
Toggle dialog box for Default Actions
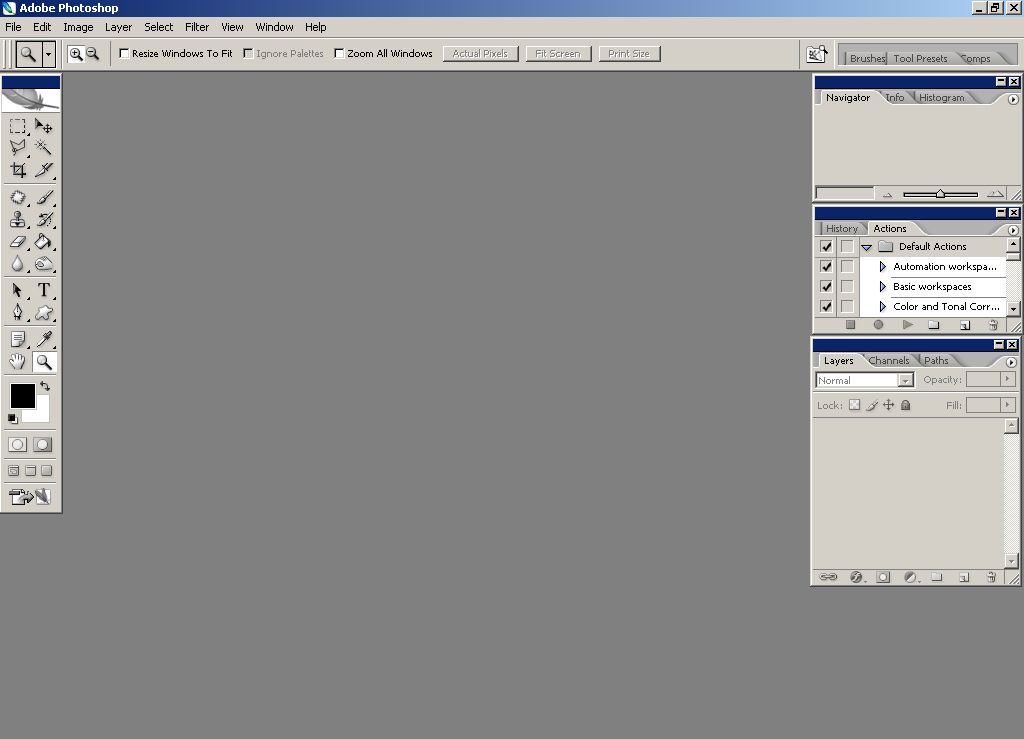pyautogui.click(x=847, y=247)
